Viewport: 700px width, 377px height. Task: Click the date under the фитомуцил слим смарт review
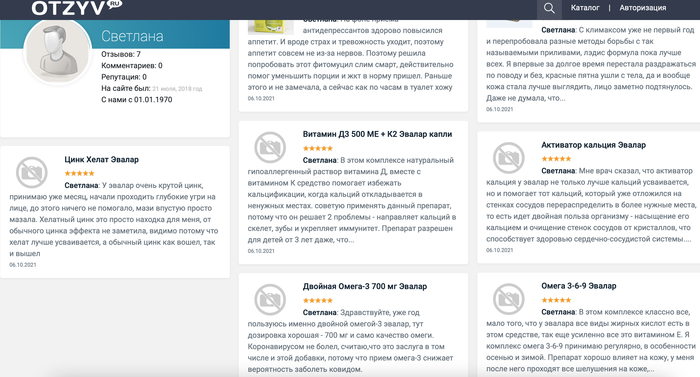[261, 98]
